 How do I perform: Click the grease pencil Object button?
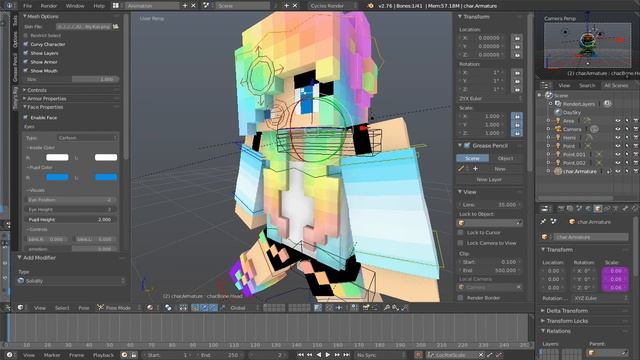click(506, 158)
